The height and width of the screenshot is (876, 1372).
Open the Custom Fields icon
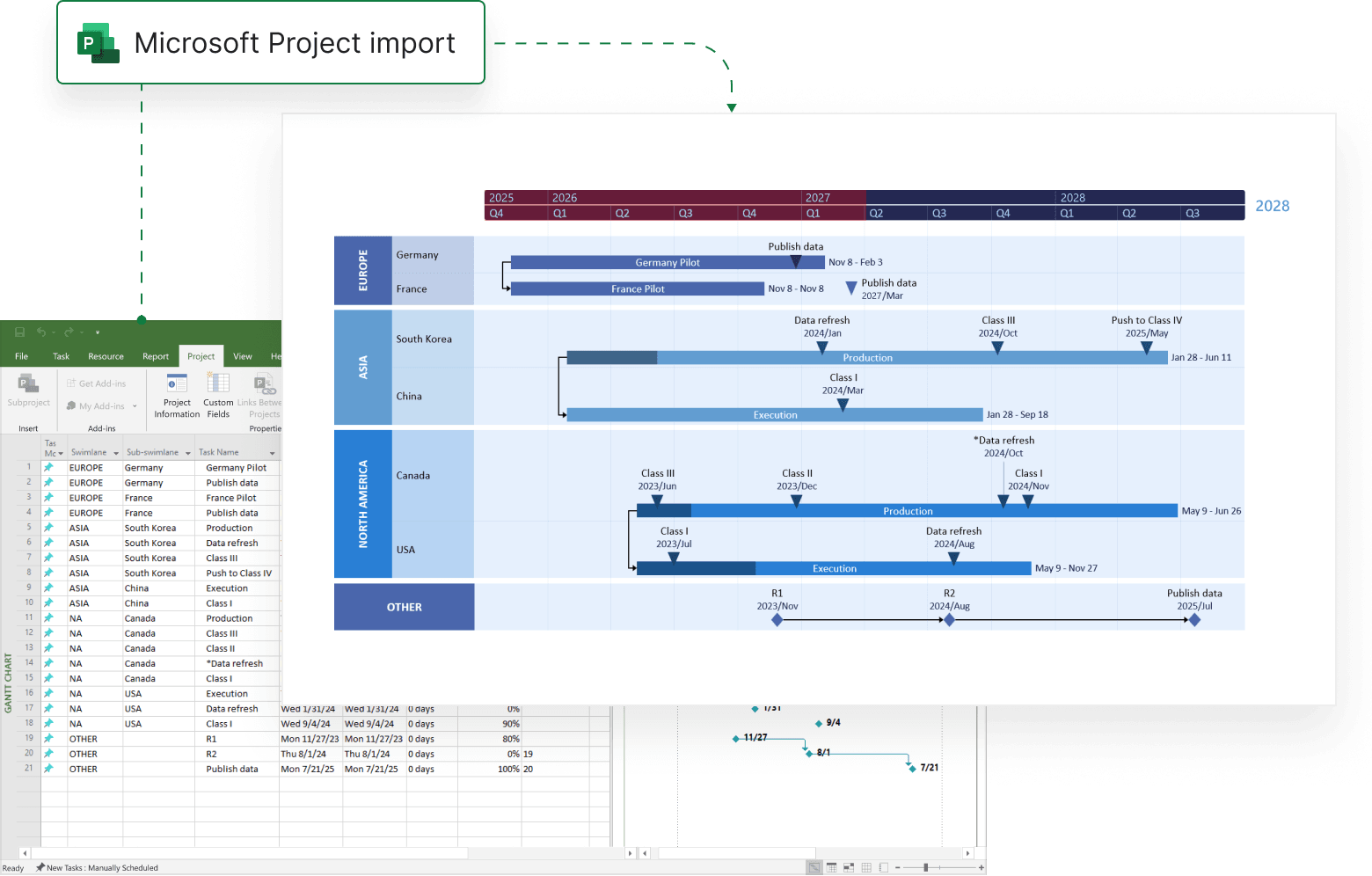click(218, 383)
